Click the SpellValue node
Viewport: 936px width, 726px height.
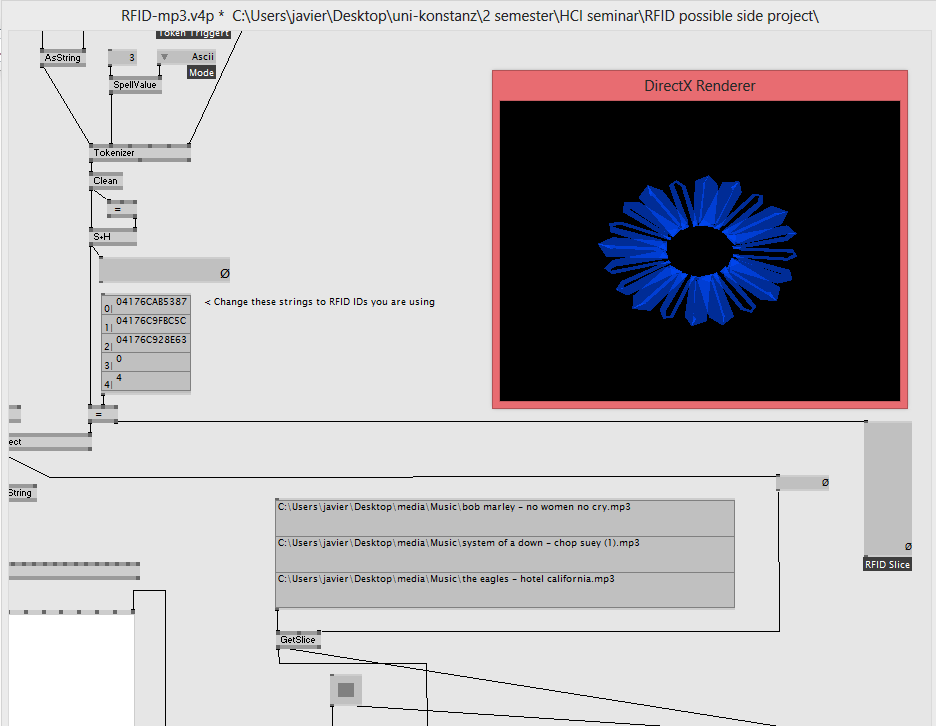(135, 85)
